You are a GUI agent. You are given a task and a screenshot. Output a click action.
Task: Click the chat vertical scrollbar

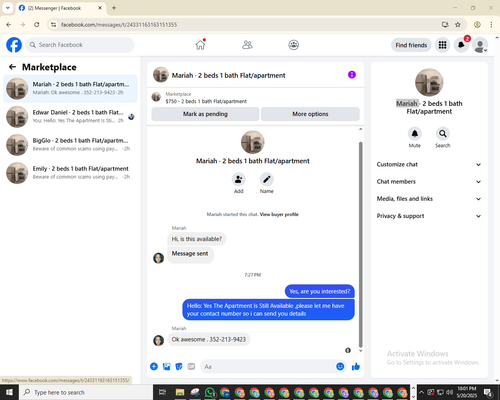pyautogui.click(x=360, y=245)
